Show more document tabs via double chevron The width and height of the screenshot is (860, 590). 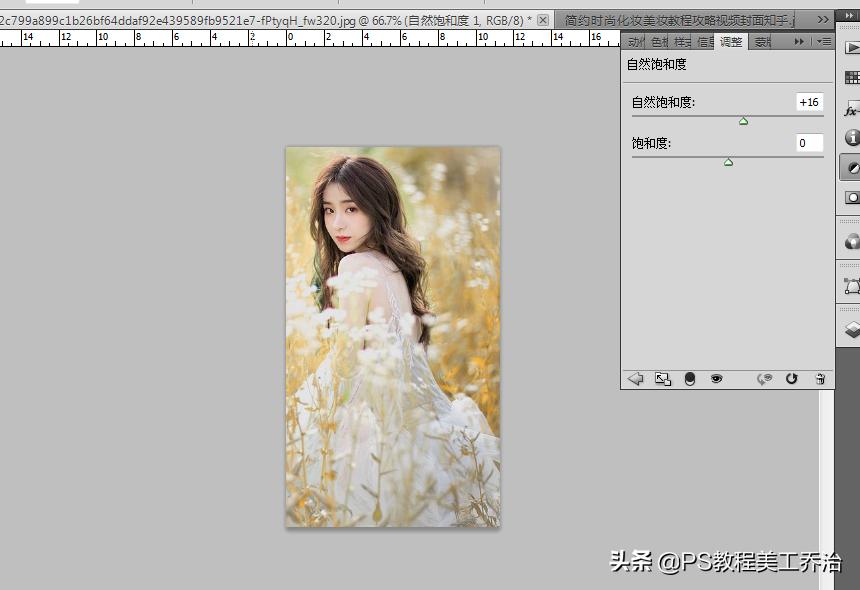pyautogui.click(x=823, y=19)
